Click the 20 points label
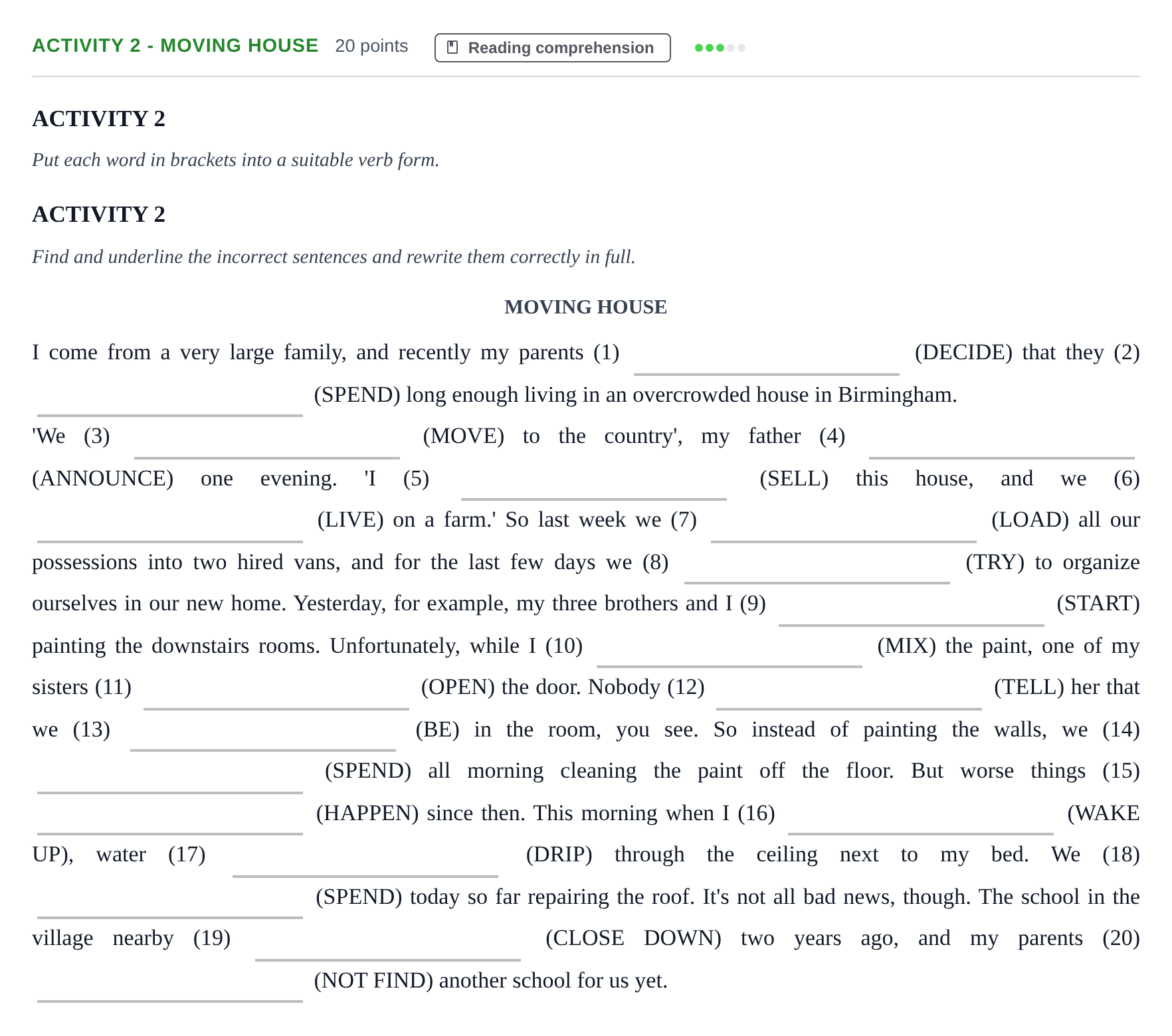The height and width of the screenshot is (1036, 1172). point(371,46)
